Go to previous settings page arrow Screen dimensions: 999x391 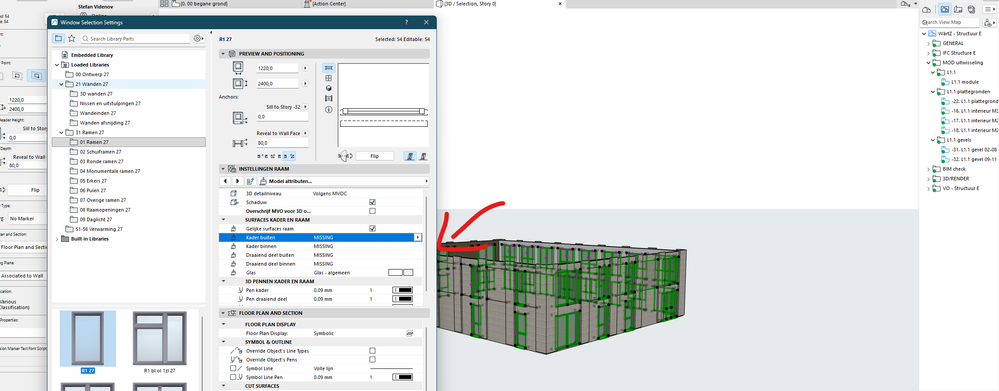coord(226,181)
